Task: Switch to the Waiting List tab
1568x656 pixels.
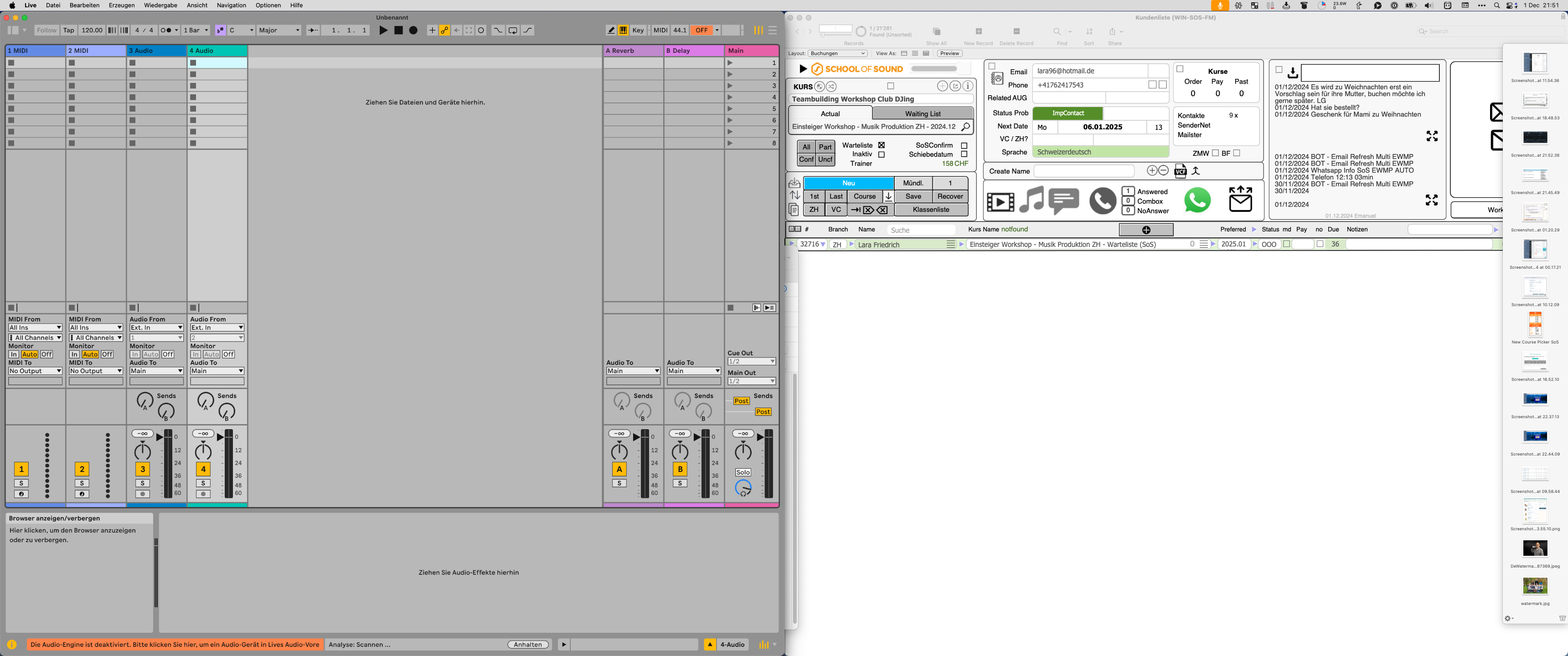Action: tap(923, 114)
